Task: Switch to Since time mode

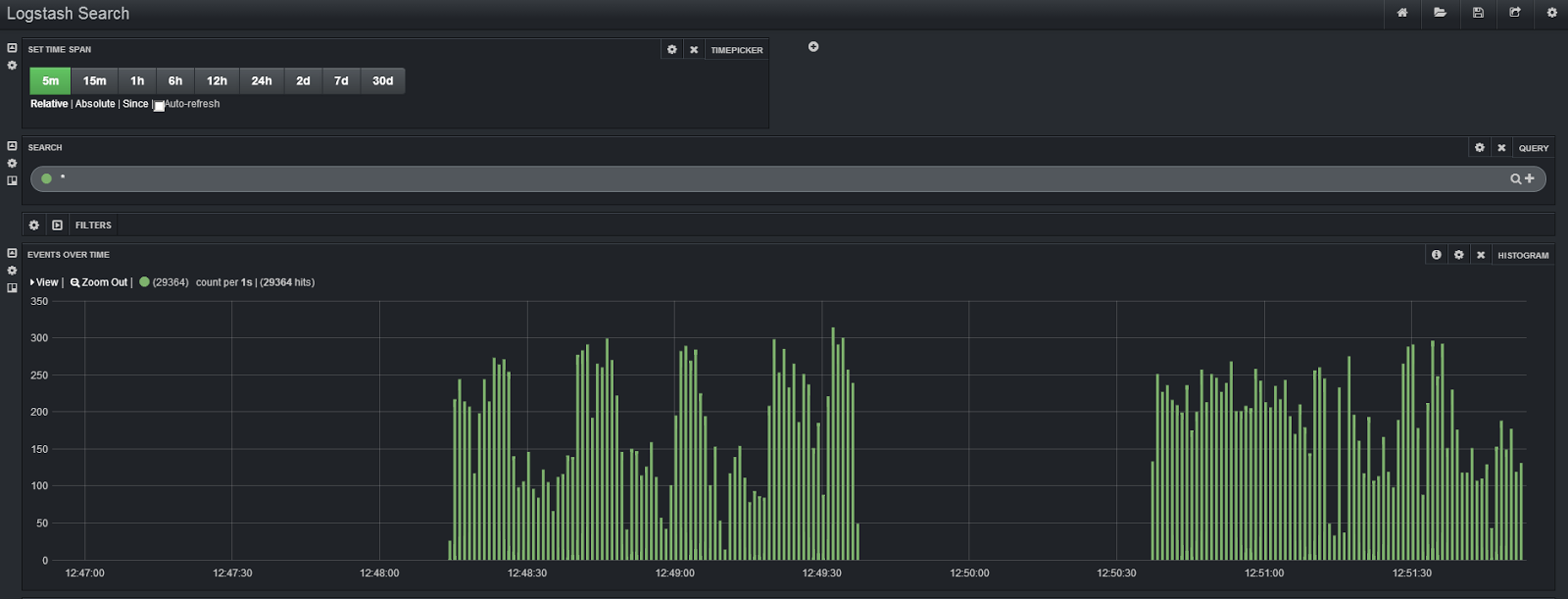Action: click(135, 104)
